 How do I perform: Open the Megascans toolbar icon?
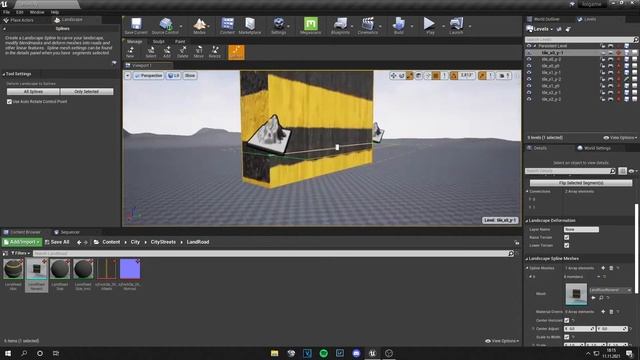point(311,26)
